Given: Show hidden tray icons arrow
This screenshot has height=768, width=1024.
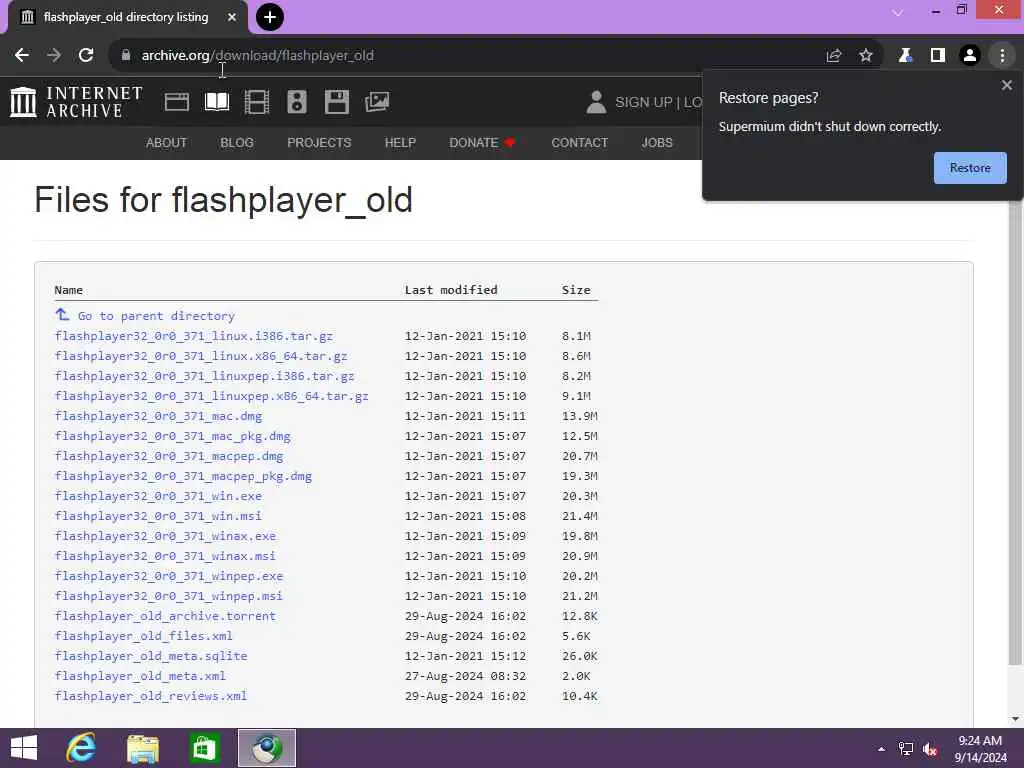Looking at the screenshot, I should pyautogui.click(x=882, y=749).
